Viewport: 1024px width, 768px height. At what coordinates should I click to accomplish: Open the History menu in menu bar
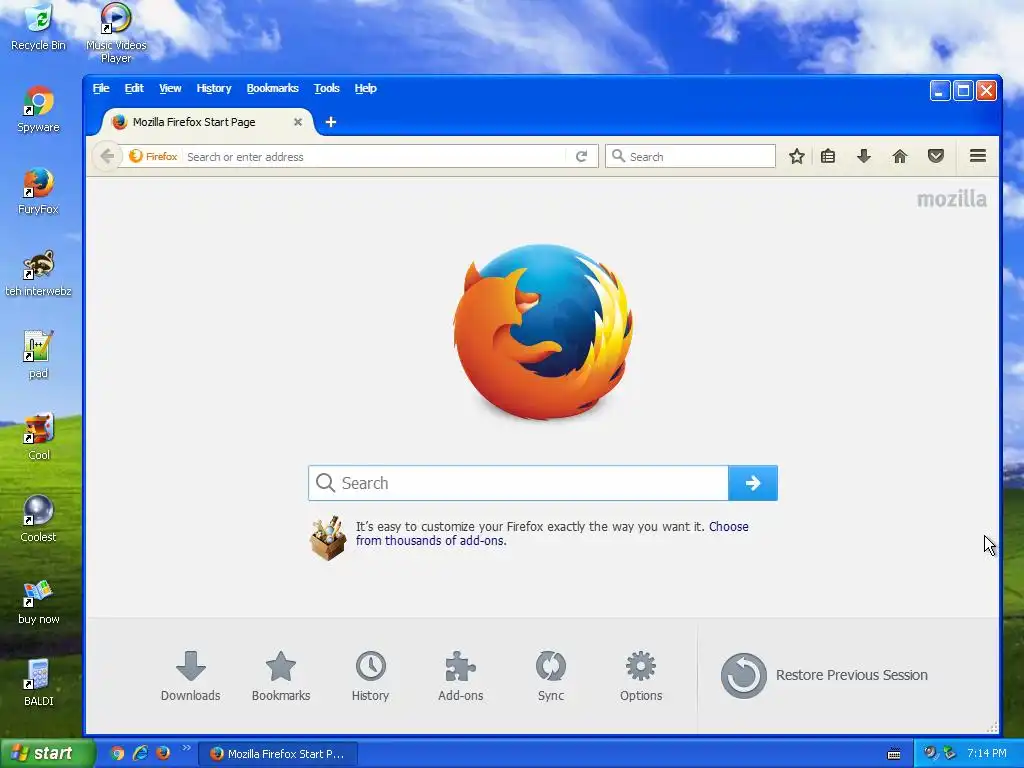click(214, 88)
